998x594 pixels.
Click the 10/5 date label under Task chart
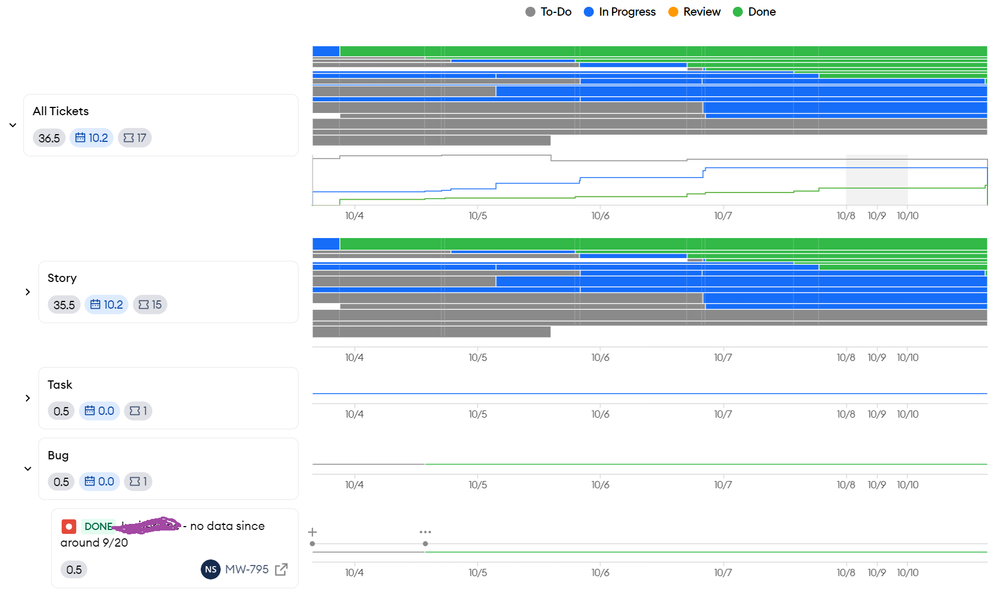pos(478,414)
